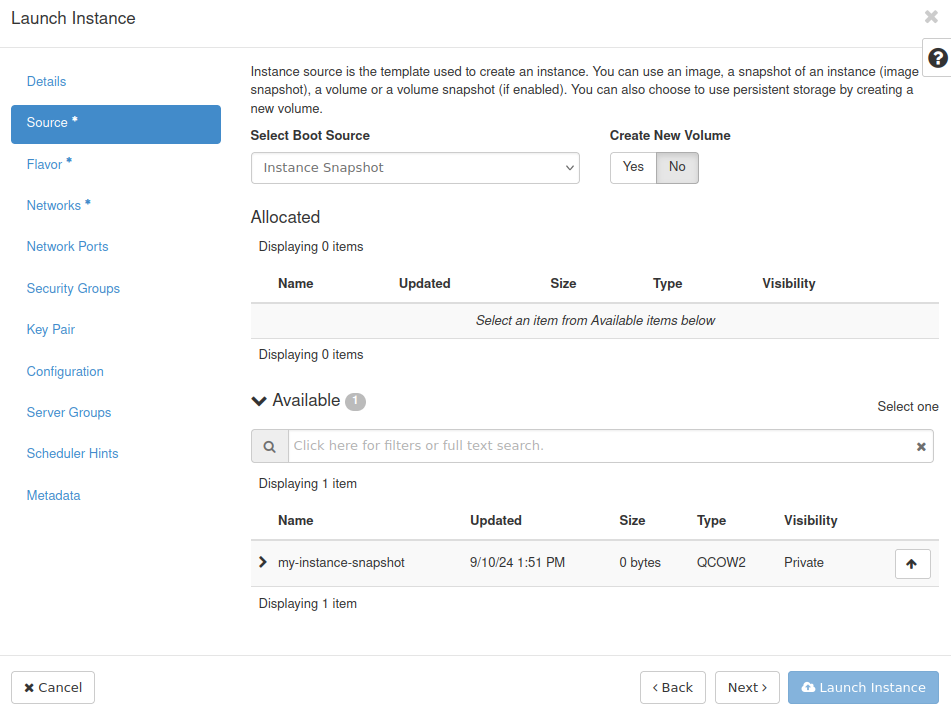Open the Select Boot Source dropdown

point(415,168)
